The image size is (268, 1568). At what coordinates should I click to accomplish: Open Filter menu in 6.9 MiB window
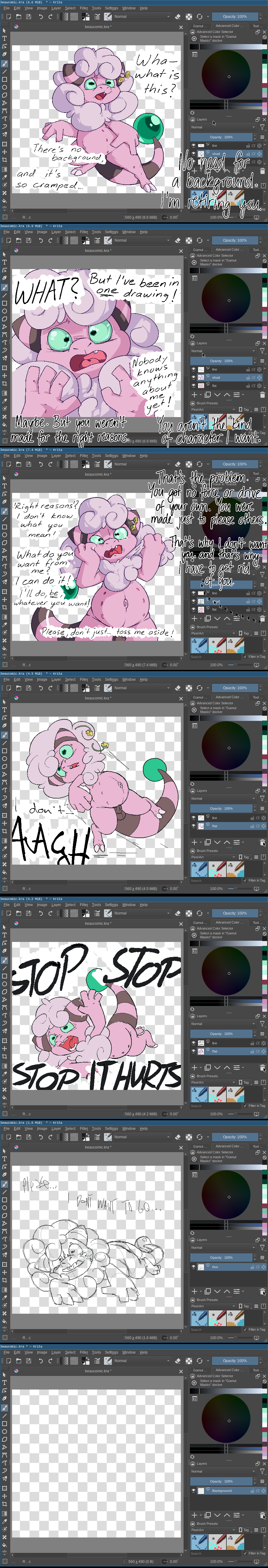pyautogui.click(x=84, y=232)
